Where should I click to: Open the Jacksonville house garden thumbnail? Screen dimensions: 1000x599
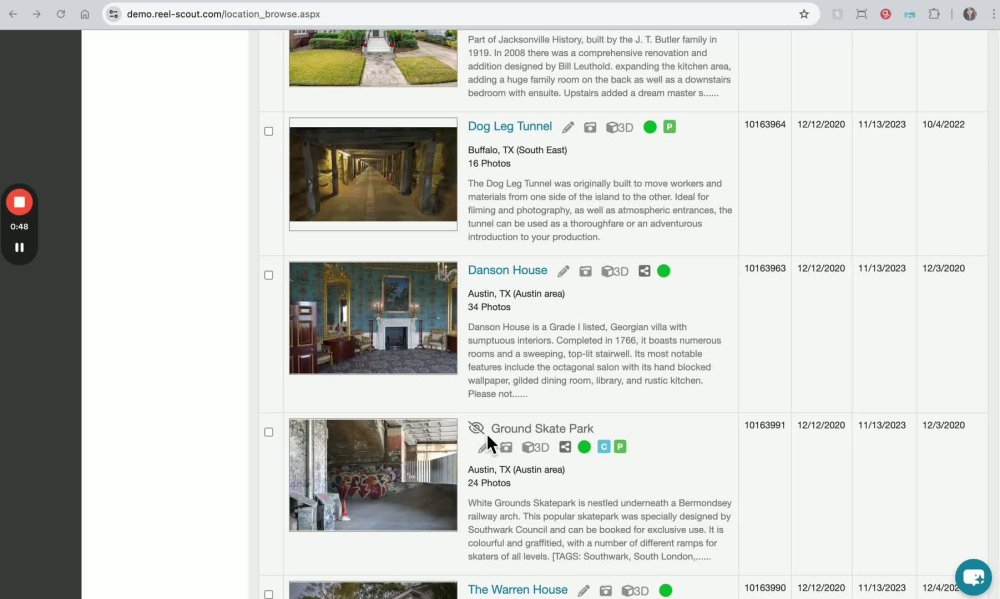[373, 58]
